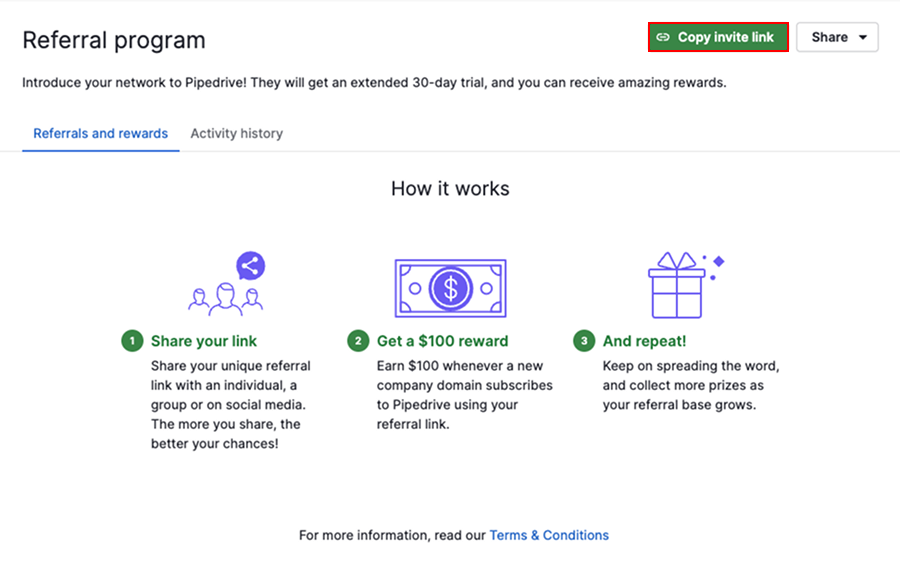This screenshot has height=563, width=900.
Task: Click the Referral program page title
Action: point(114,40)
